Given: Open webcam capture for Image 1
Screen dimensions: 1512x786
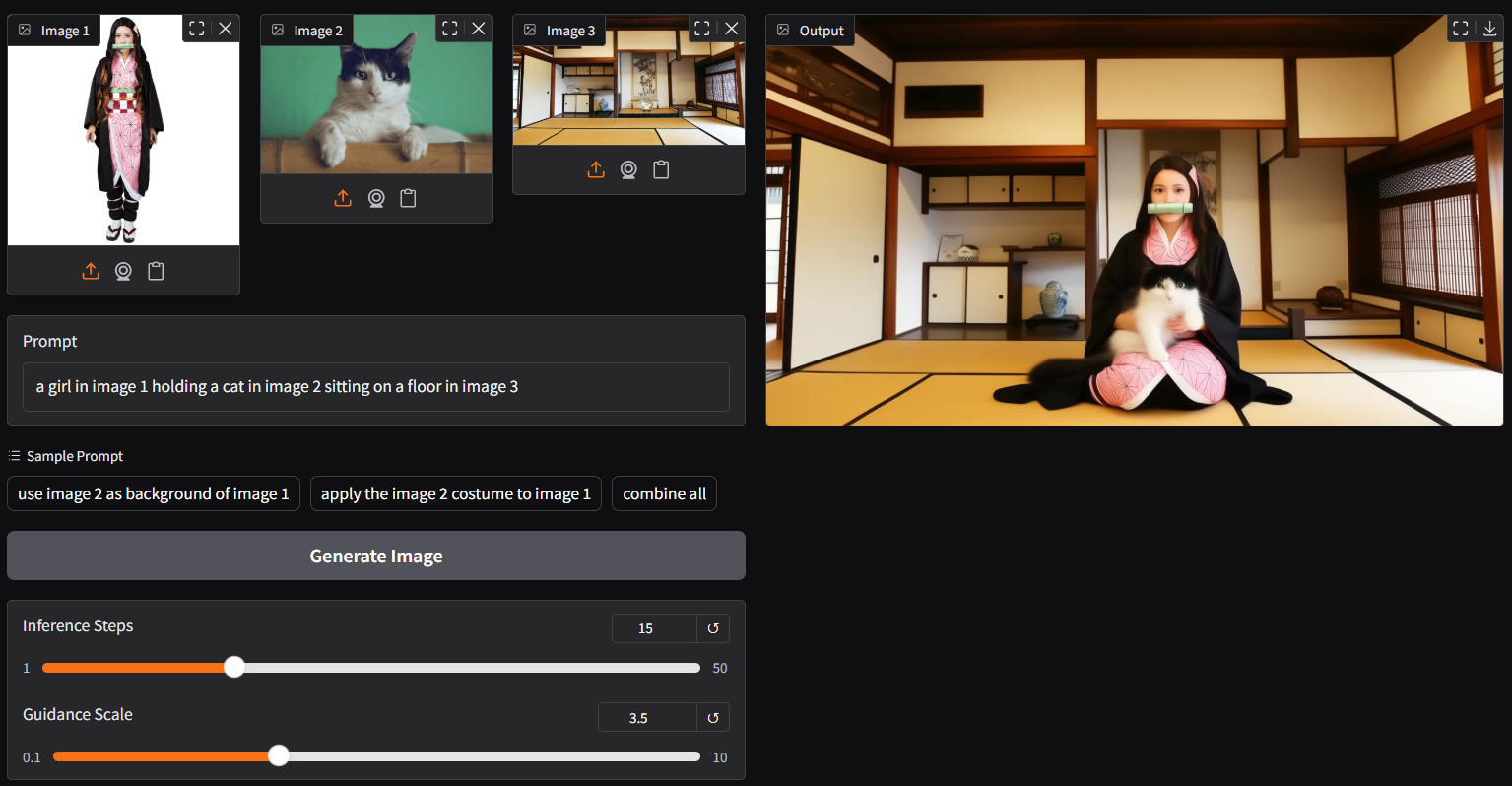Looking at the screenshot, I should (123, 271).
